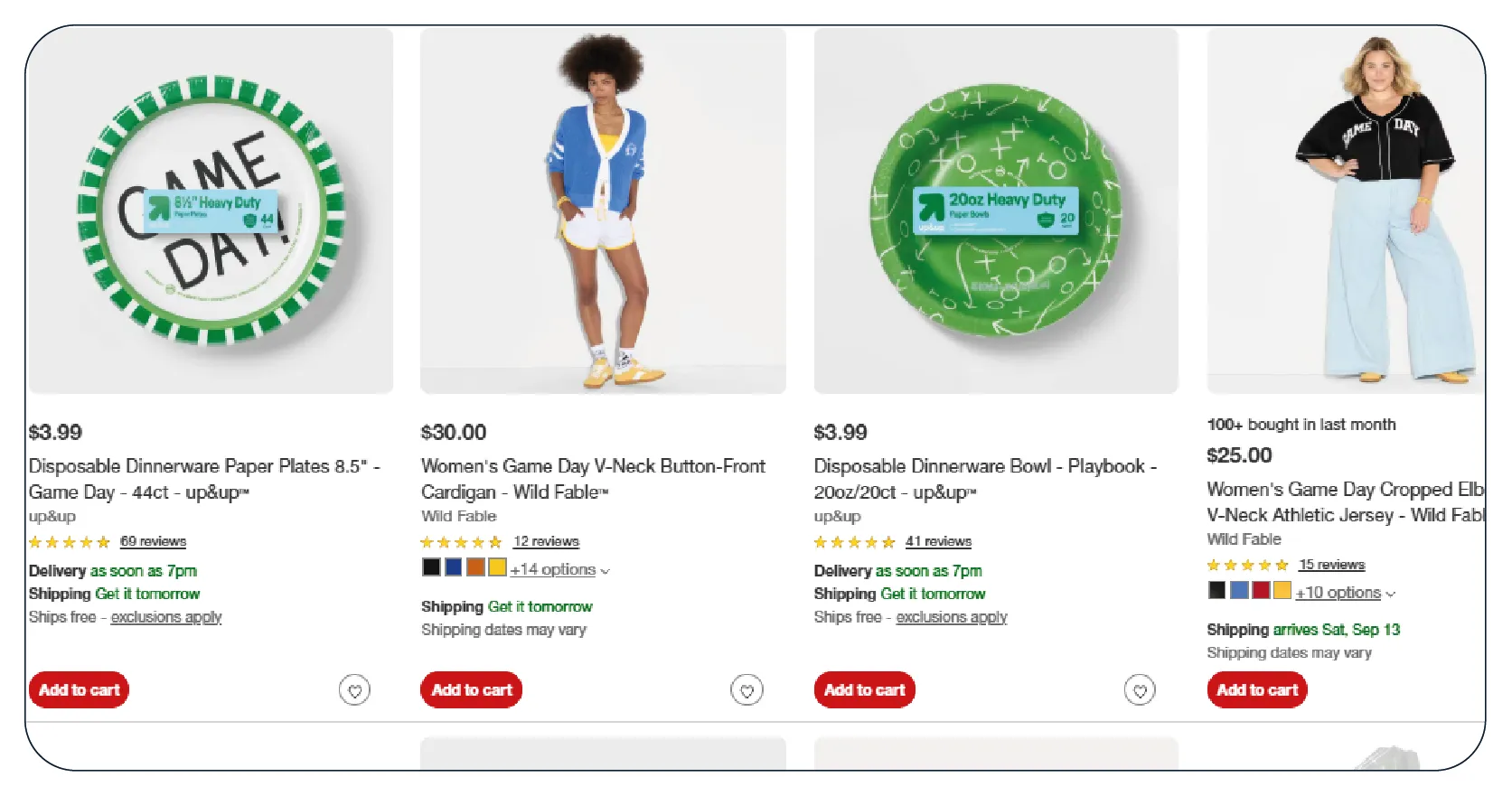
Task: Select yellow swatch for the Cardigan
Action: coord(497,567)
